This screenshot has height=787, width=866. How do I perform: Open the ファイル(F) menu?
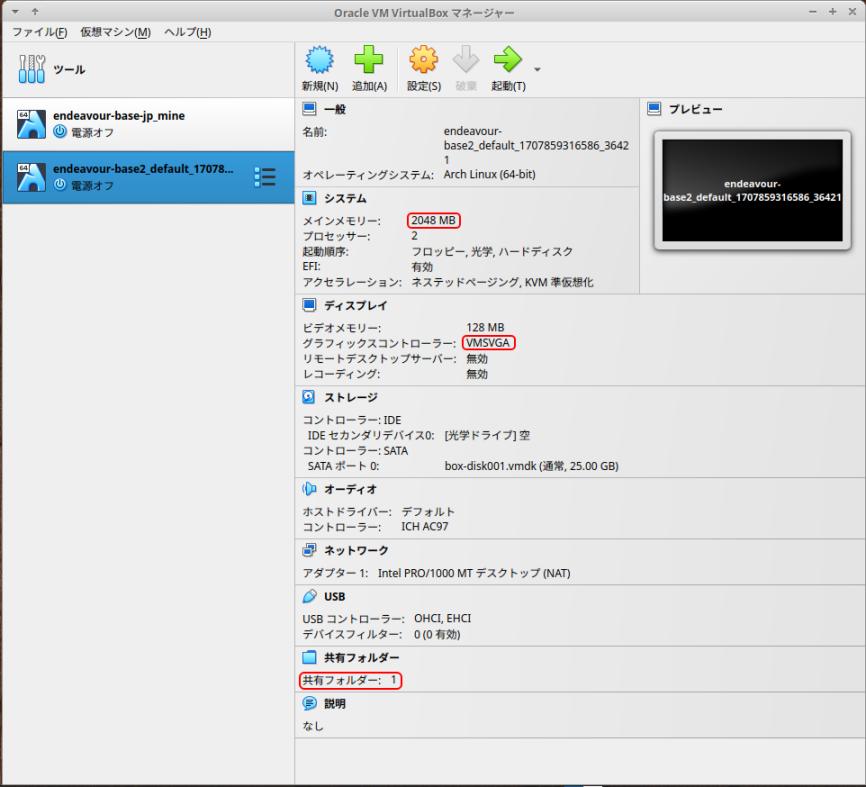click(40, 32)
